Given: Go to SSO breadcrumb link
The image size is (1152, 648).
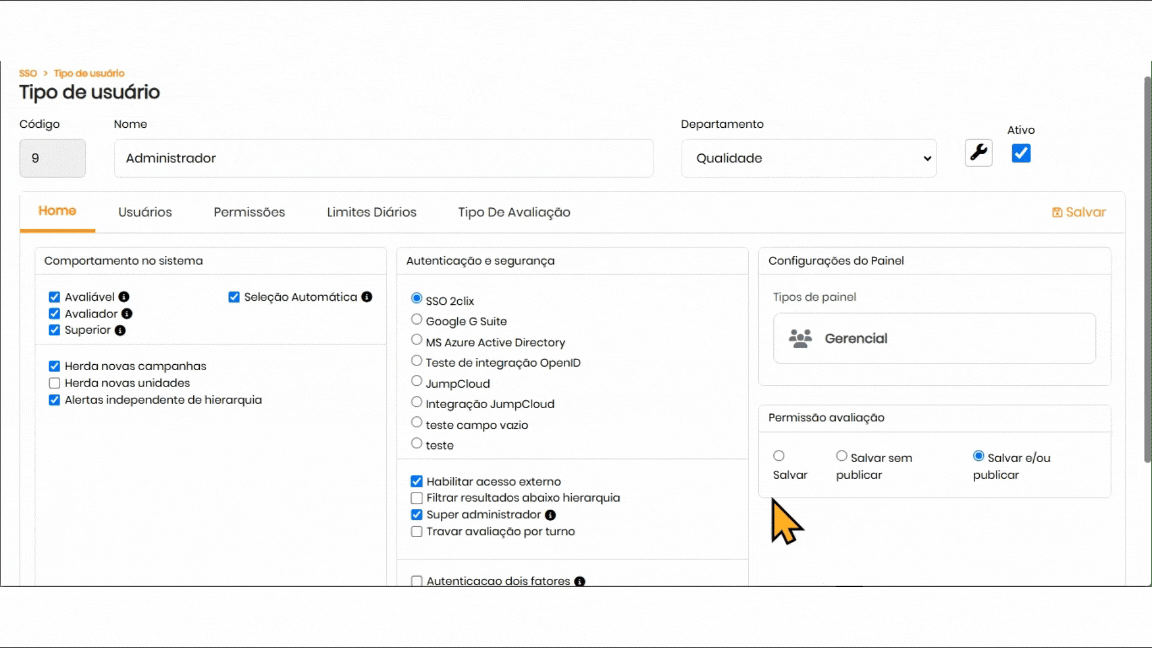Looking at the screenshot, I should (x=28, y=73).
